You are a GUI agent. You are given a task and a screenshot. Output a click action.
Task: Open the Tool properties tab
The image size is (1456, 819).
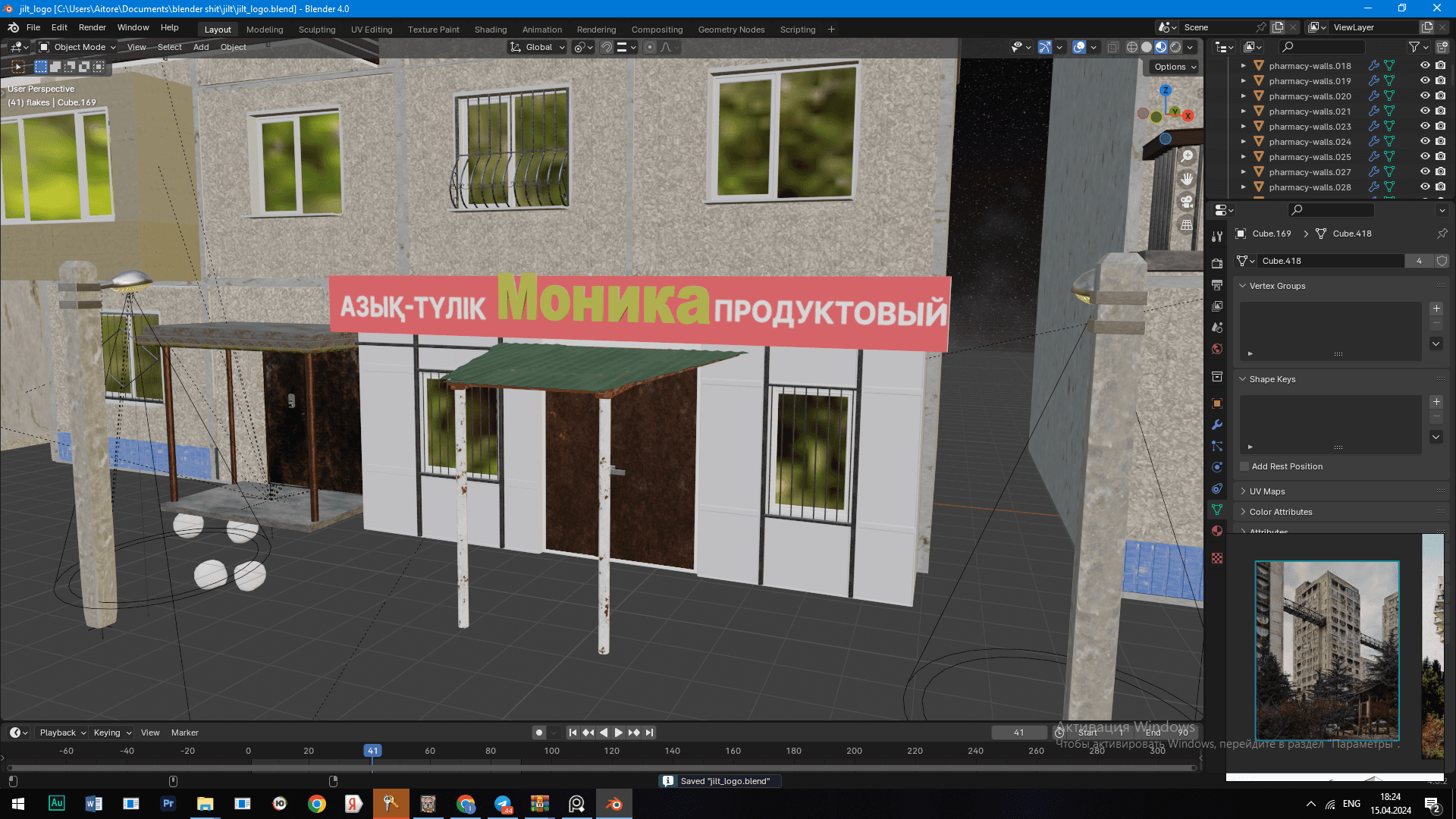(x=1217, y=237)
